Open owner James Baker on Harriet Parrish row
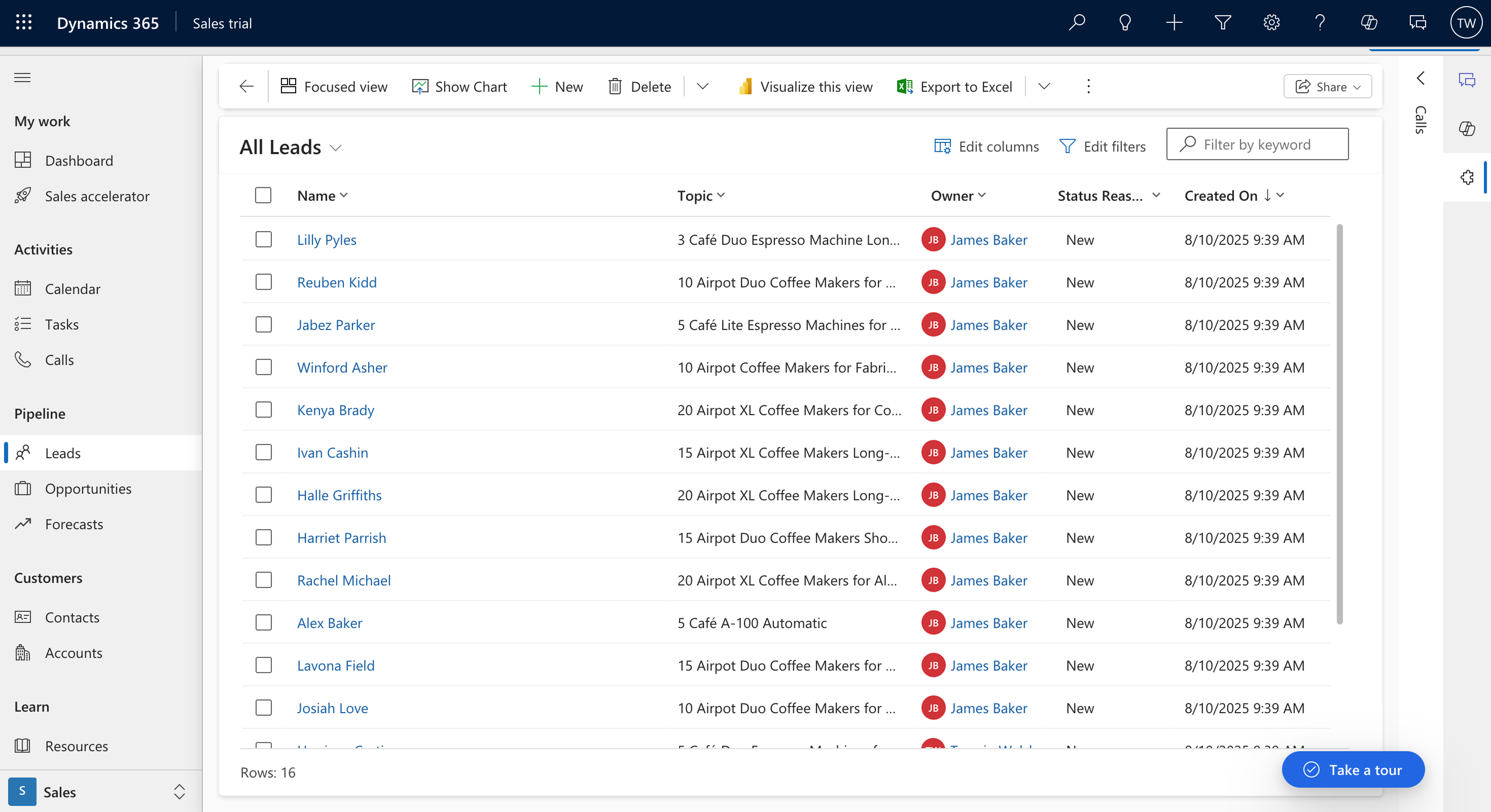The width and height of the screenshot is (1491, 812). point(988,538)
